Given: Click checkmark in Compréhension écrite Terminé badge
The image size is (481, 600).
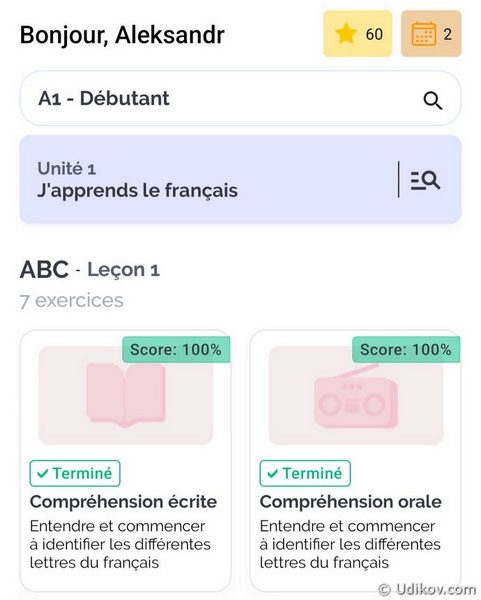Looking at the screenshot, I should pos(43,474).
